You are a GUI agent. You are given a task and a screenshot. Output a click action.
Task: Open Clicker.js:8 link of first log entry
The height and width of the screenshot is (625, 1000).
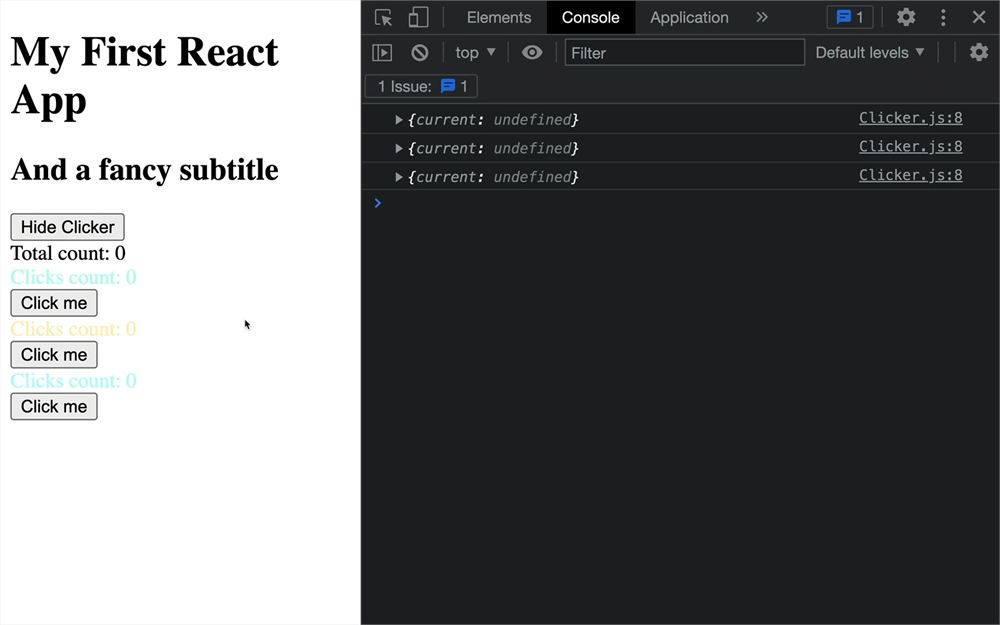coord(911,117)
